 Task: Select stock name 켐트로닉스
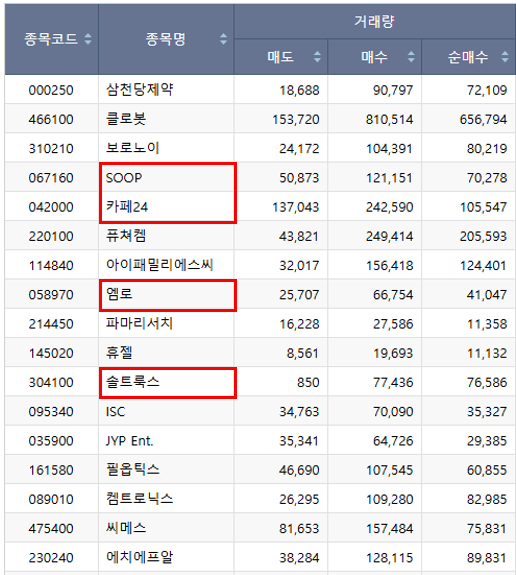pyautogui.click(x=139, y=499)
